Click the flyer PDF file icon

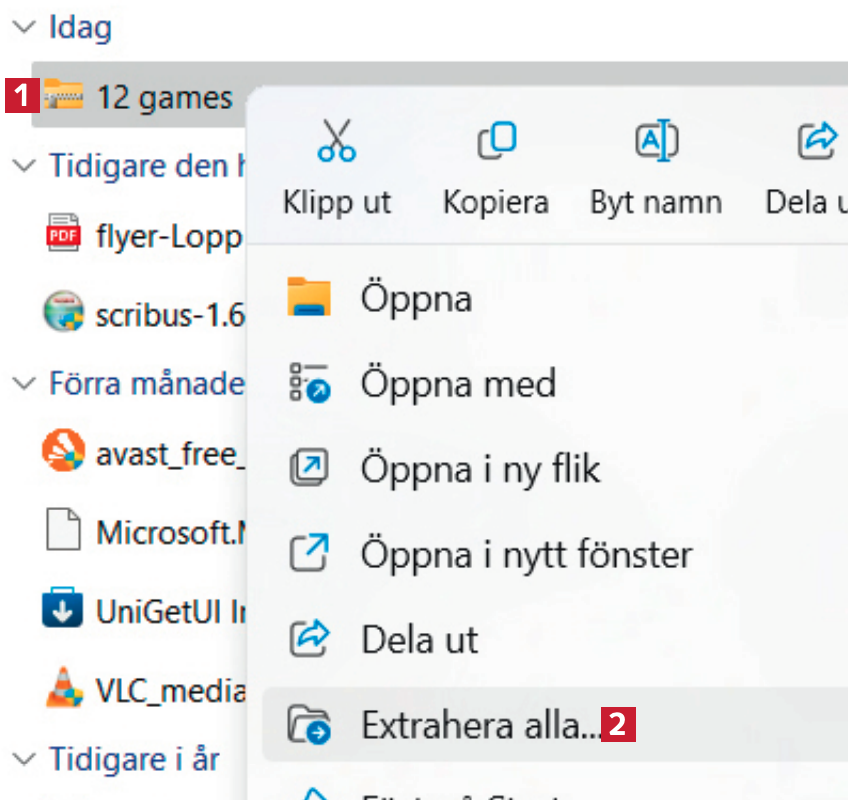pos(65,234)
